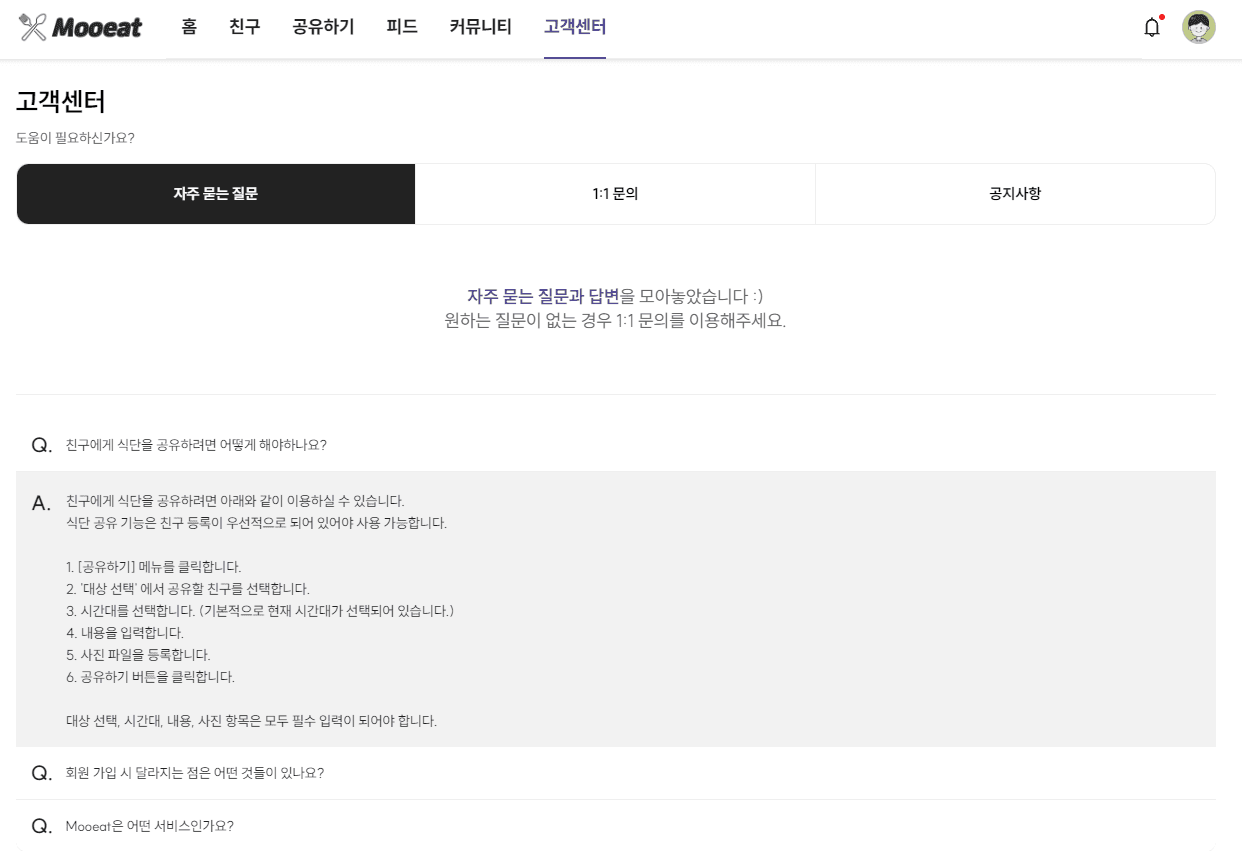Open the profile avatar menu
1242x851 pixels.
(1198, 27)
